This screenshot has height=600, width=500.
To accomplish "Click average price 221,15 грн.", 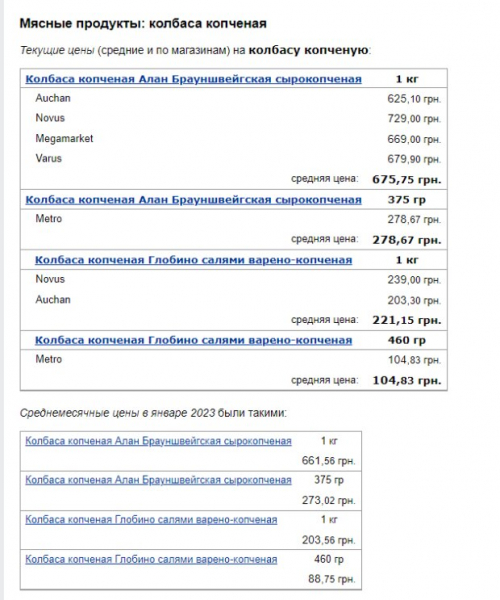I will [x=407, y=320].
